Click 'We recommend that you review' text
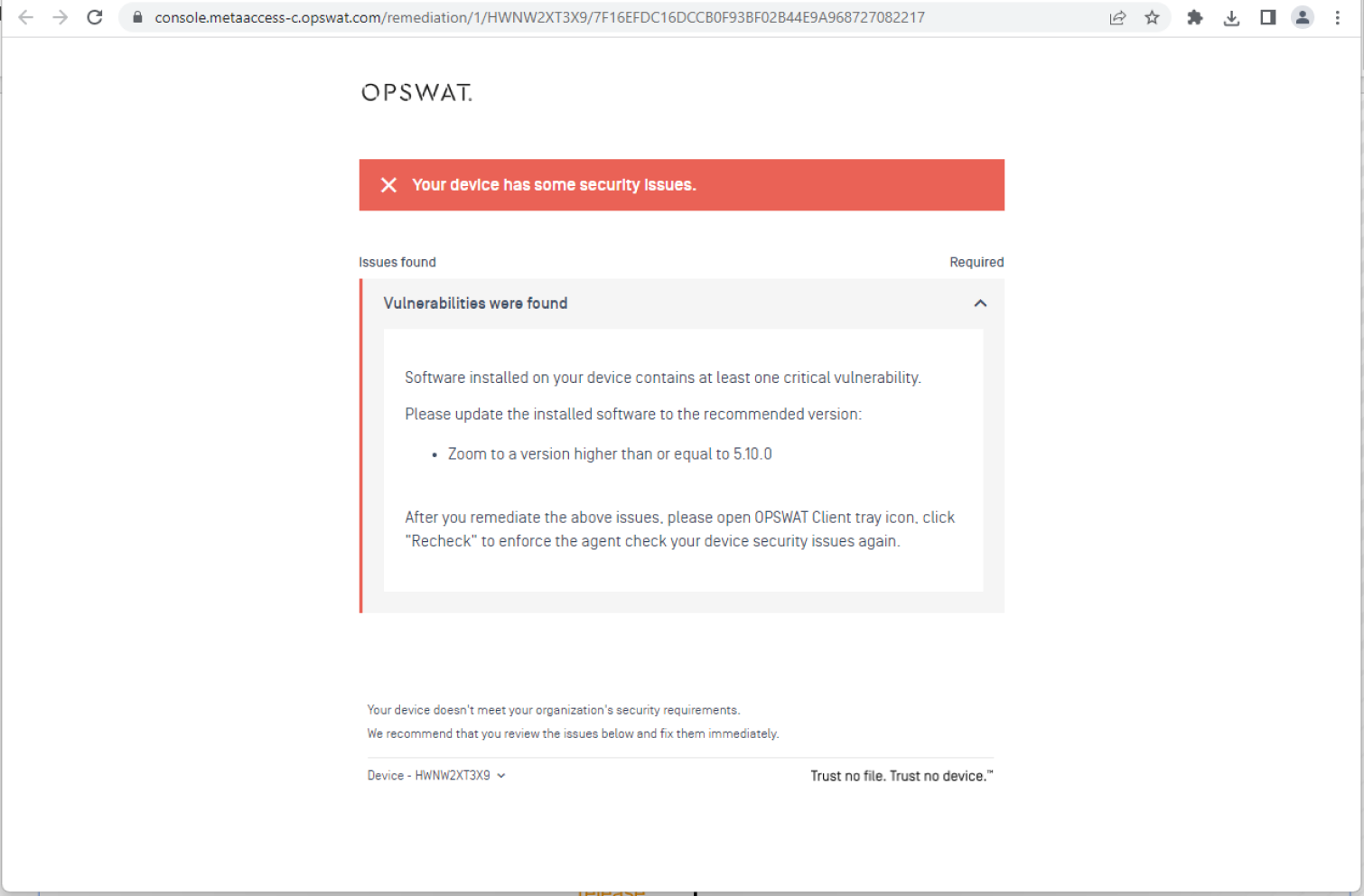 click(x=573, y=733)
